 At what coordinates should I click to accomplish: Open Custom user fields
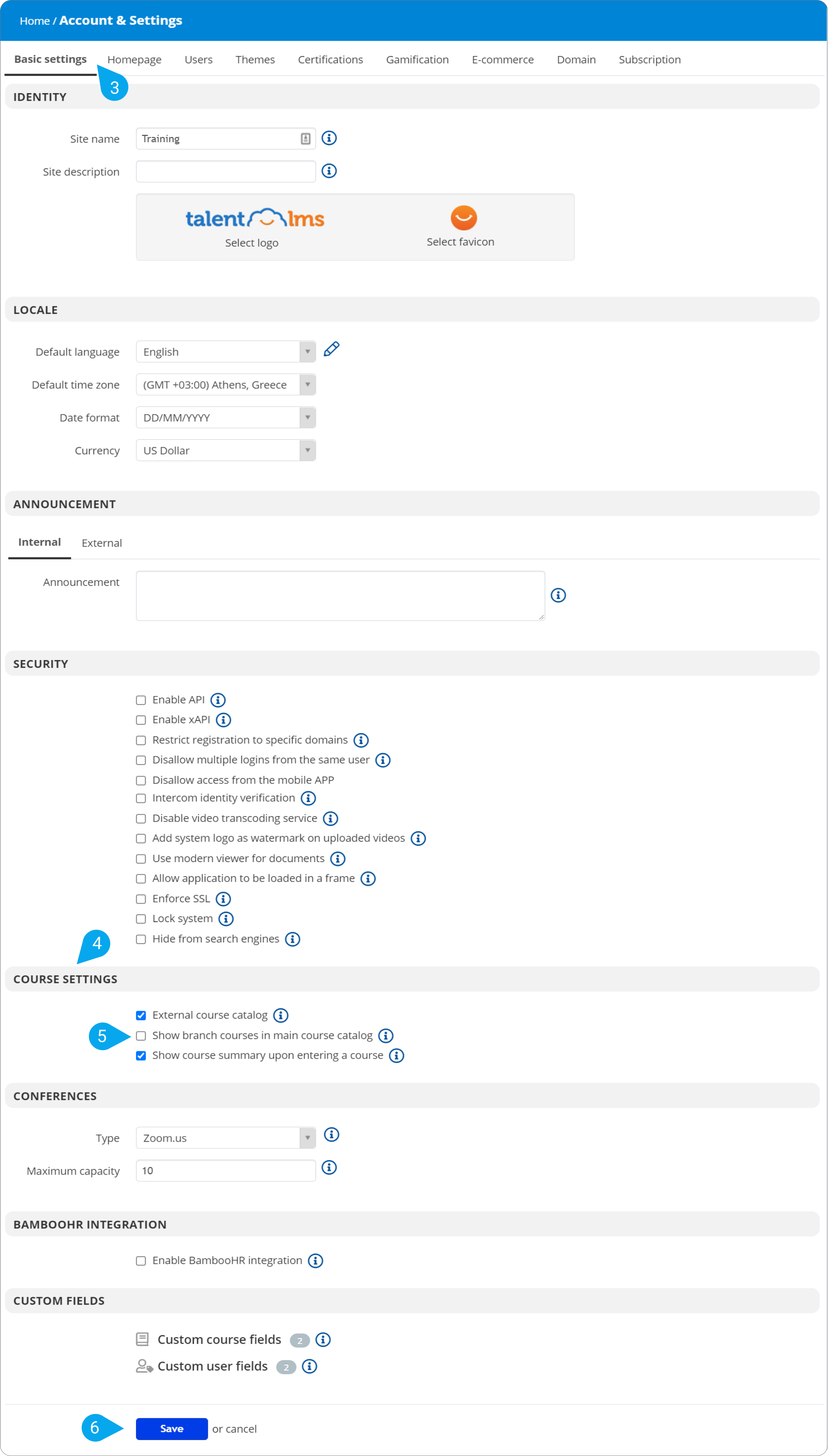tap(213, 1366)
